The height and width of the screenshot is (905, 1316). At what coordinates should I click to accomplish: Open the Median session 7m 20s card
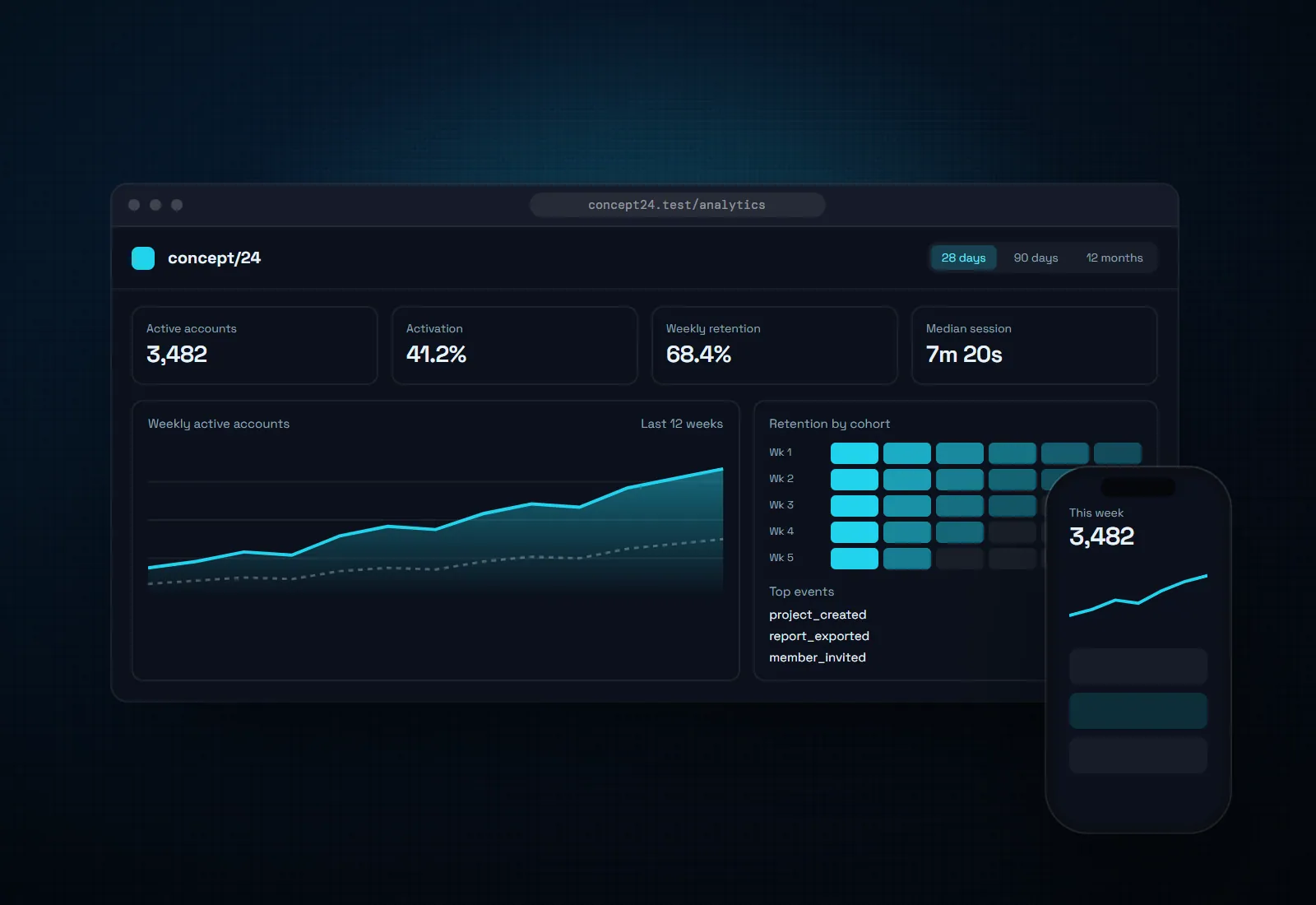1035,346
